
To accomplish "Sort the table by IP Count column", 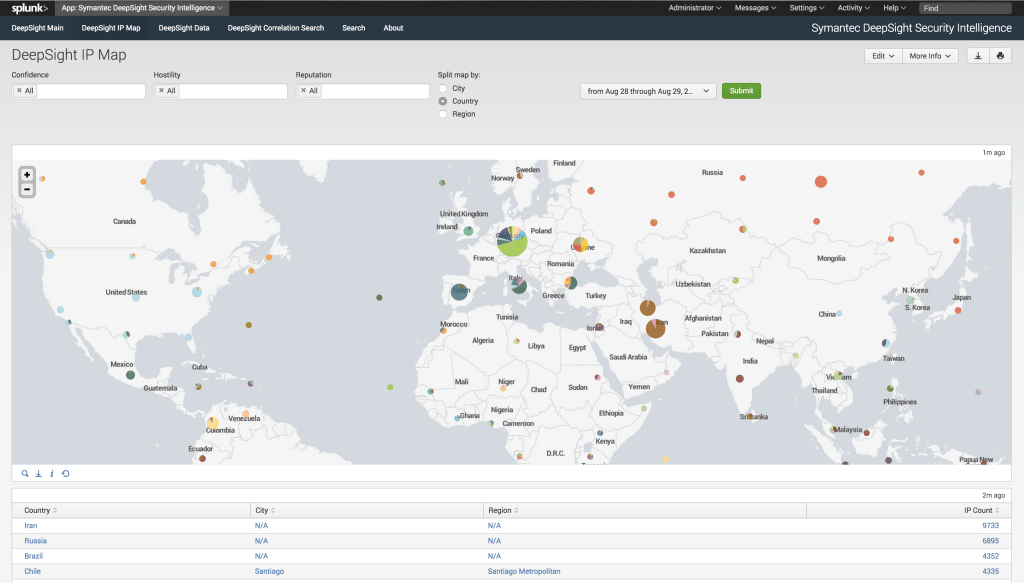I will (x=982, y=511).
